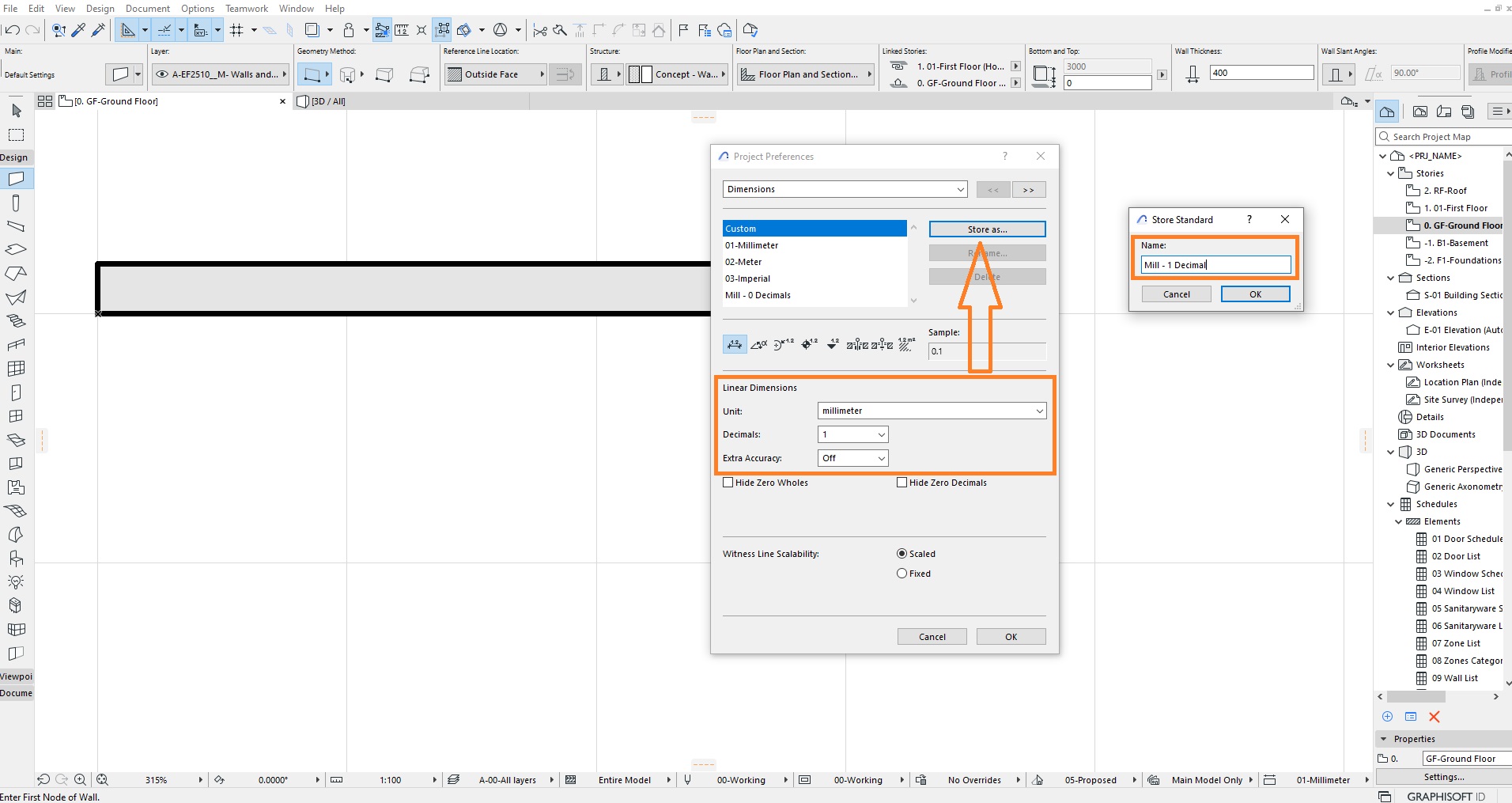Open the Decimals dropdown

click(852, 434)
